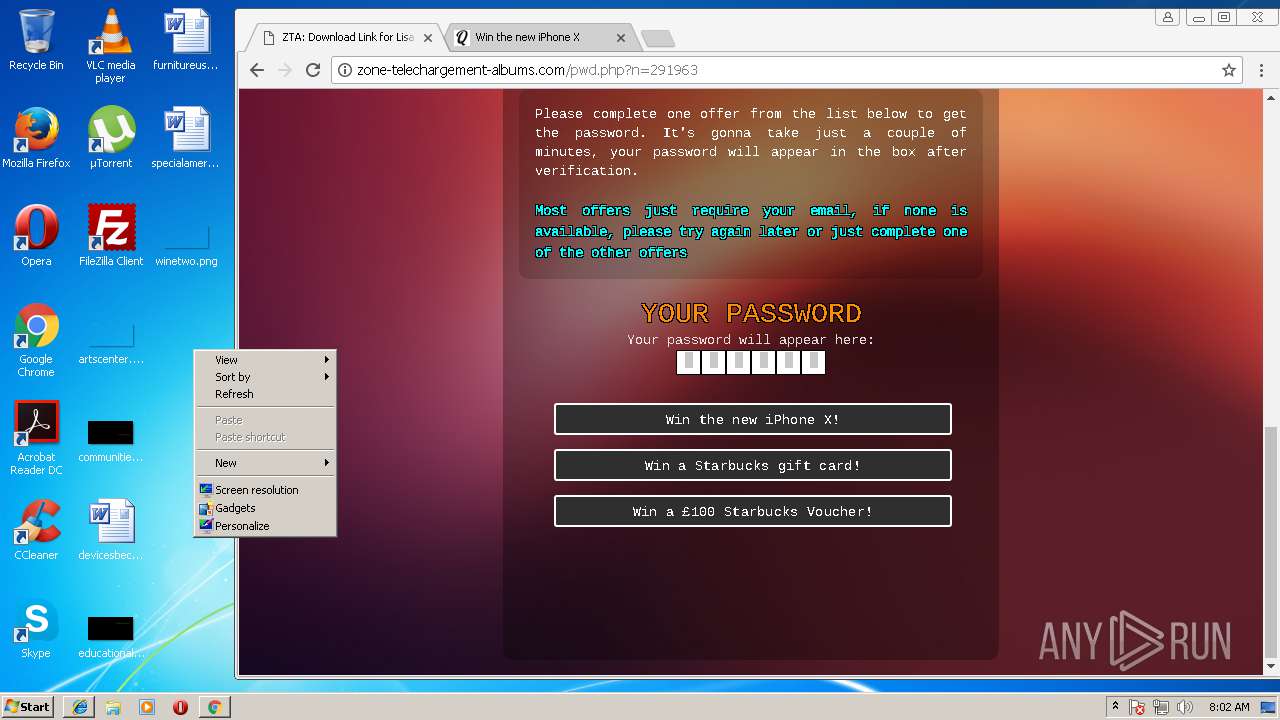
Task: Open the volume speaker tray icon
Action: 1186,707
